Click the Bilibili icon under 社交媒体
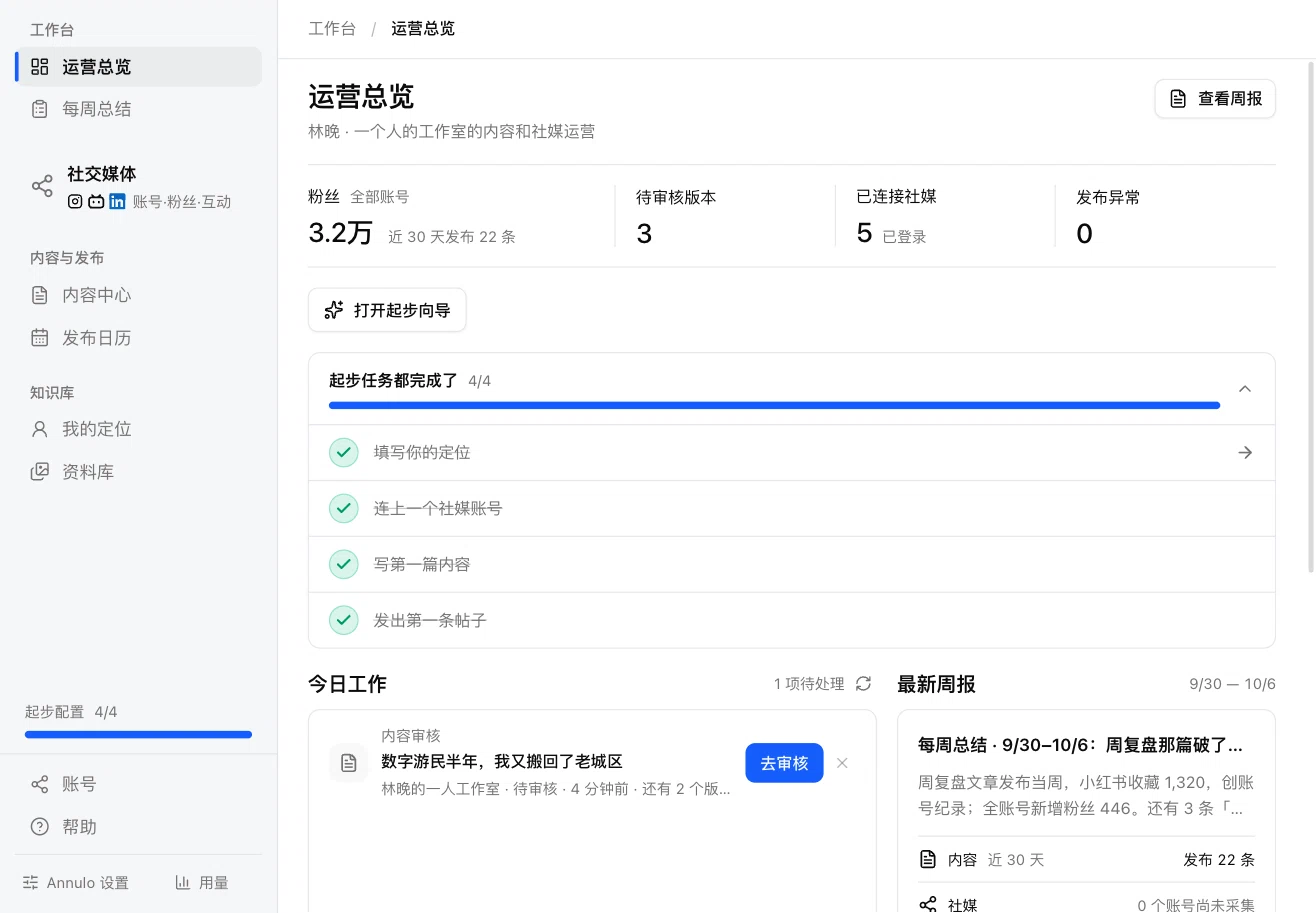Viewport: 1316px width, 913px height. pos(96,201)
